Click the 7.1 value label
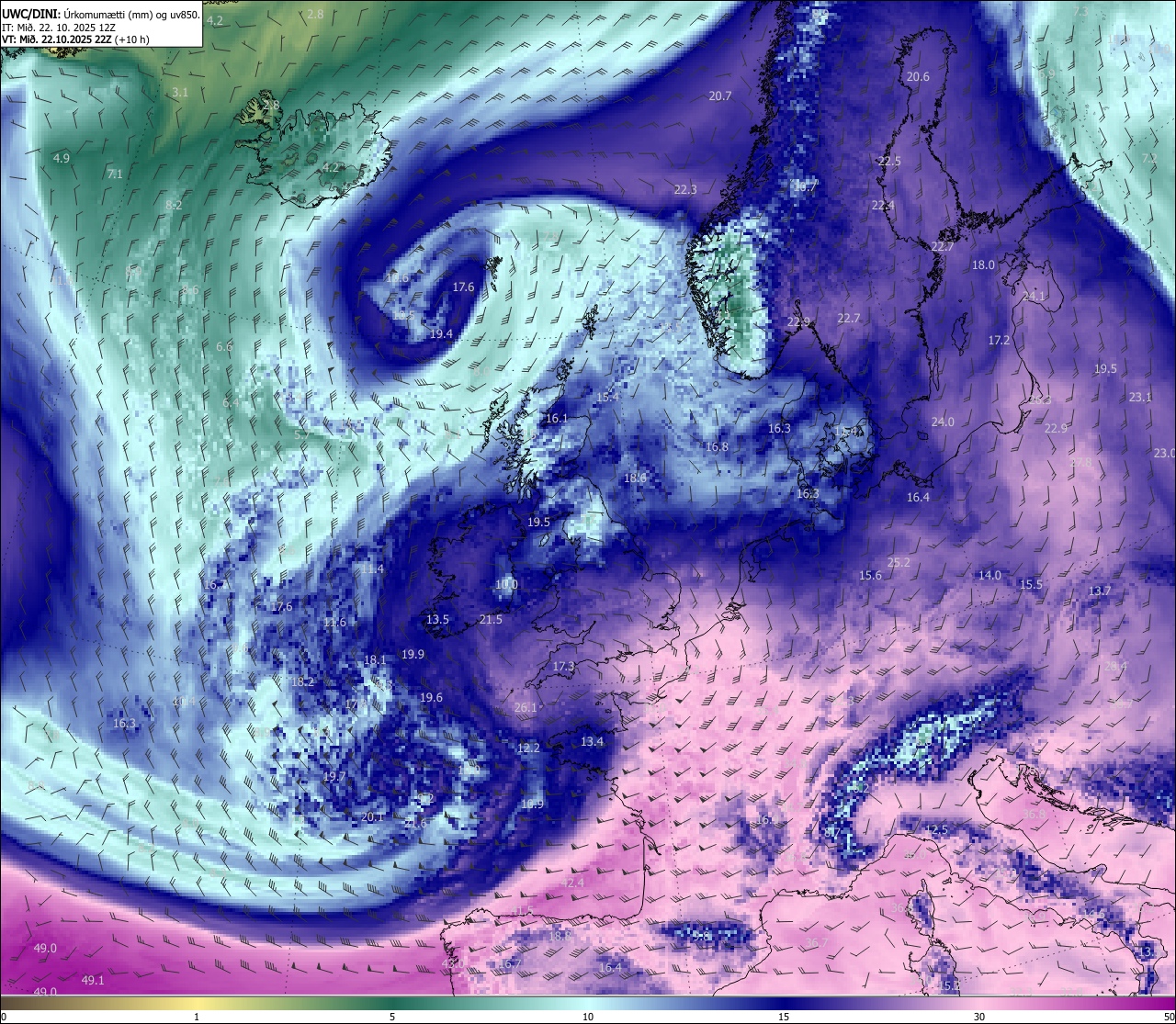This screenshot has height=1024, width=1176. click(x=115, y=174)
